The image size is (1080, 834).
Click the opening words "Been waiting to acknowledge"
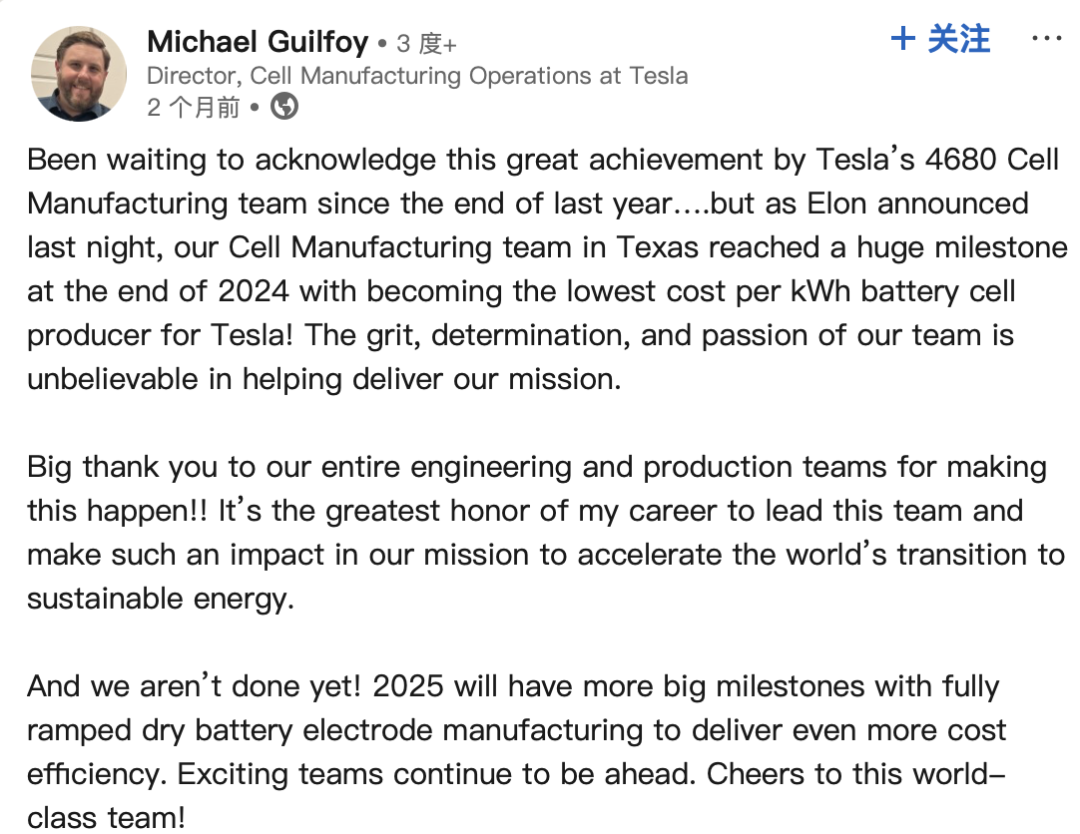[x=231, y=160]
